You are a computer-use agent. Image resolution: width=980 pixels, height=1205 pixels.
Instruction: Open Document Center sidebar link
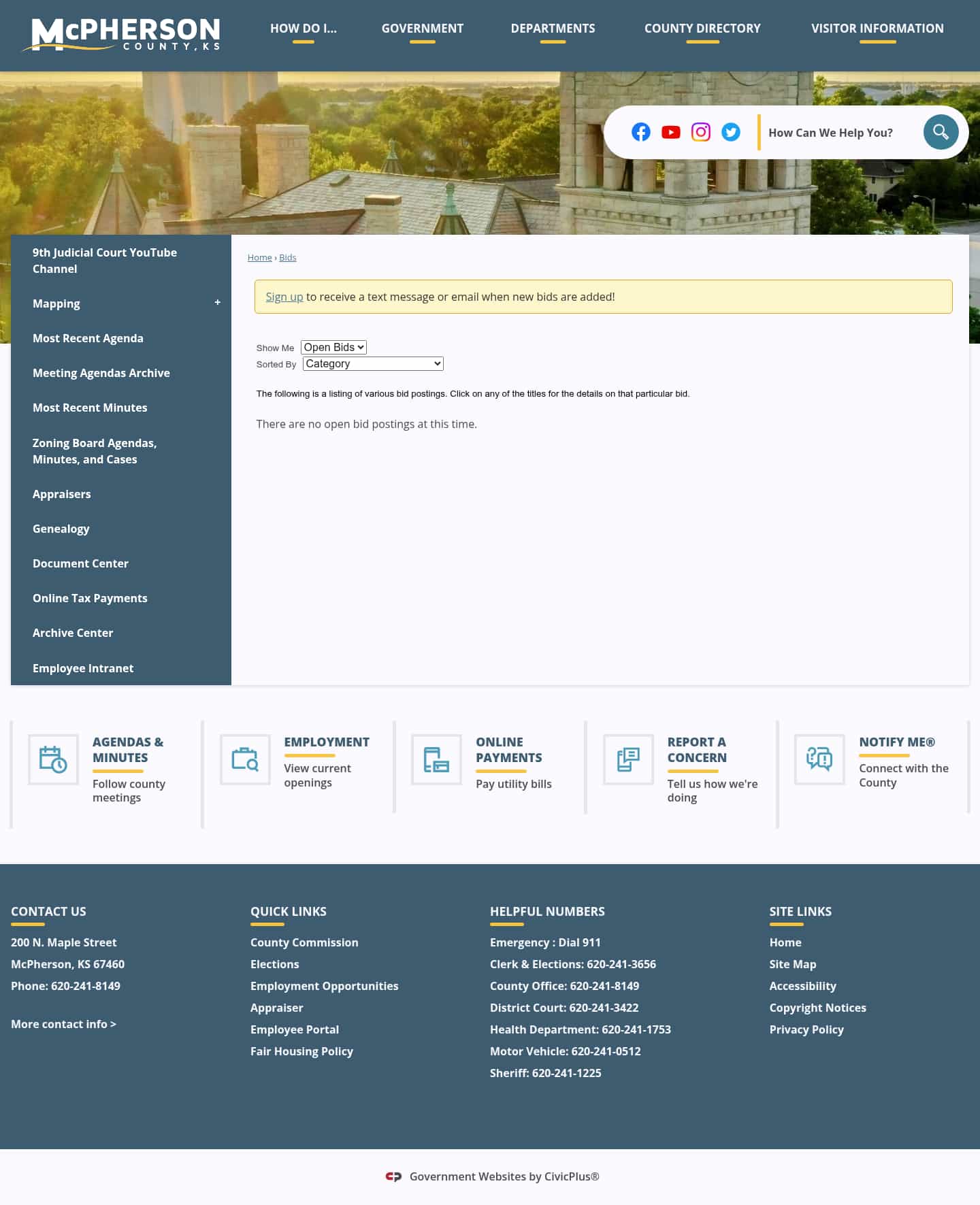[x=121, y=563]
